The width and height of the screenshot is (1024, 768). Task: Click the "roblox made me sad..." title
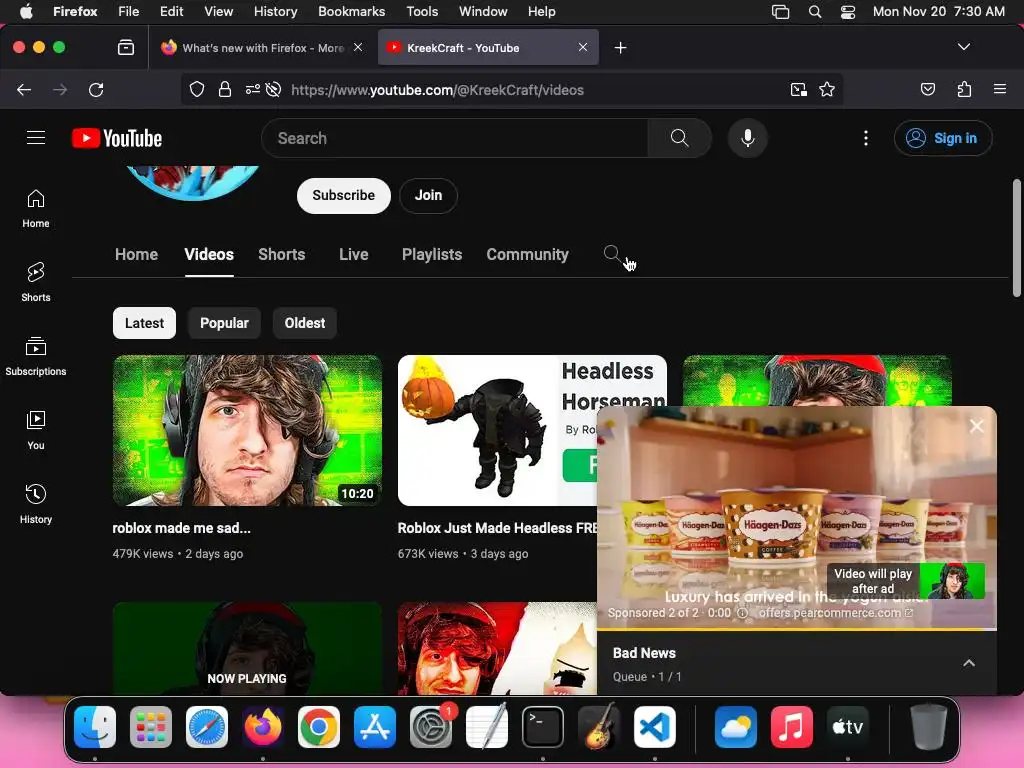click(x=182, y=528)
